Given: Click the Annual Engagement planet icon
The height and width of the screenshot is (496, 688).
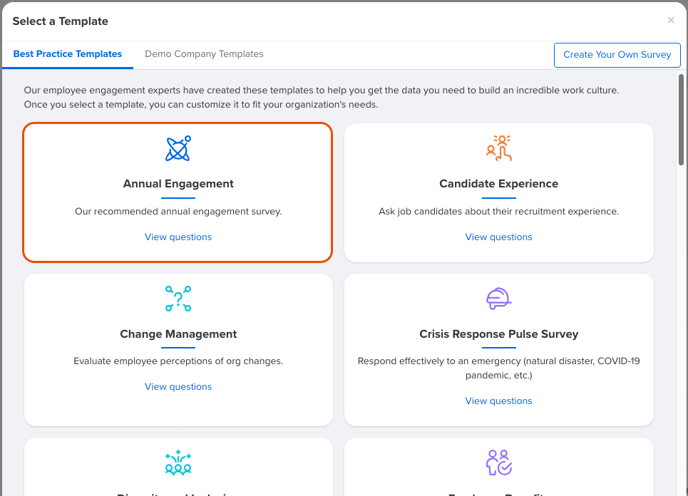Looking at the screenshot, I should 178,148.
